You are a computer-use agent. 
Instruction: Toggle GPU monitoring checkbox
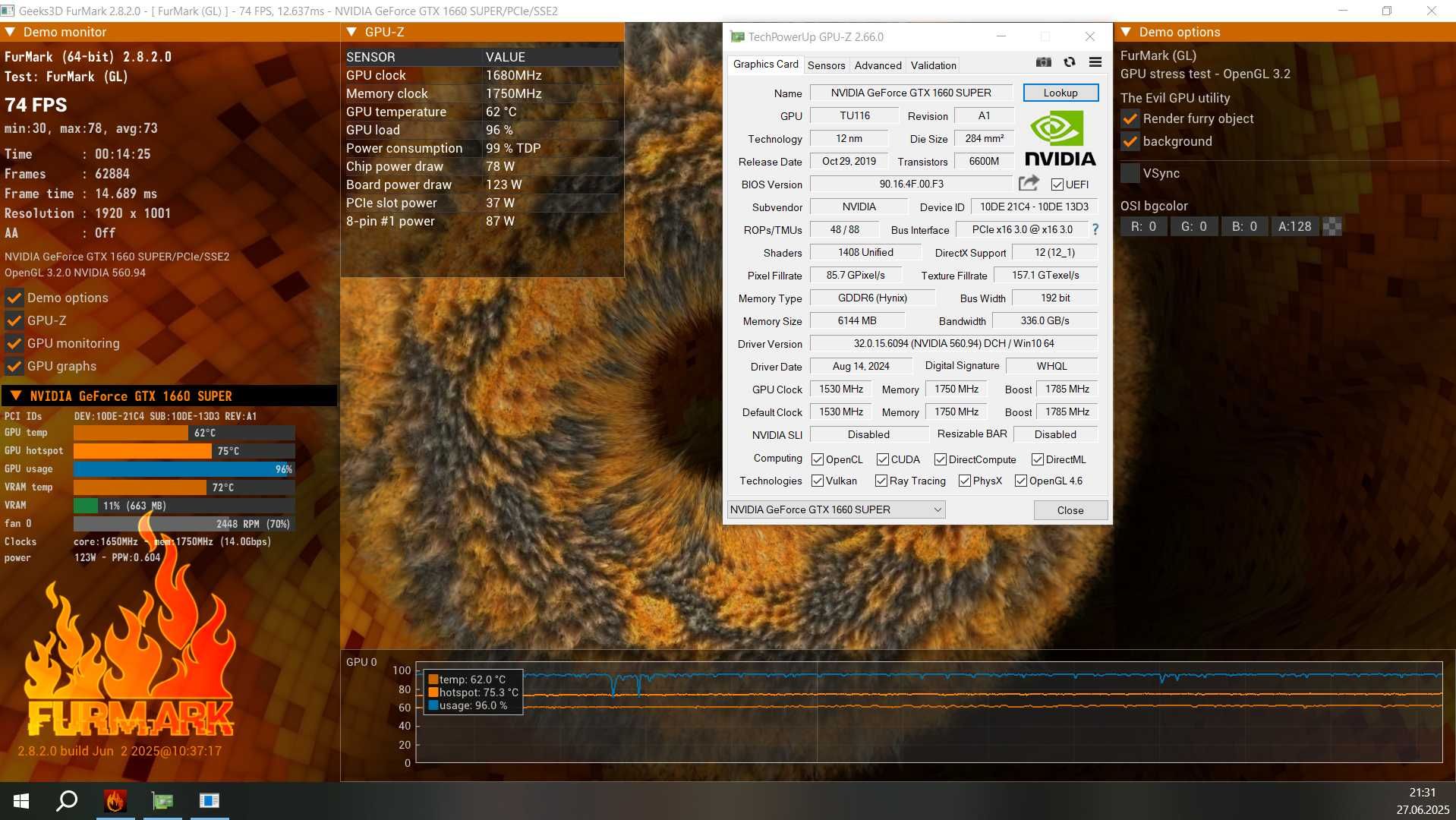(x=14, y=343)
